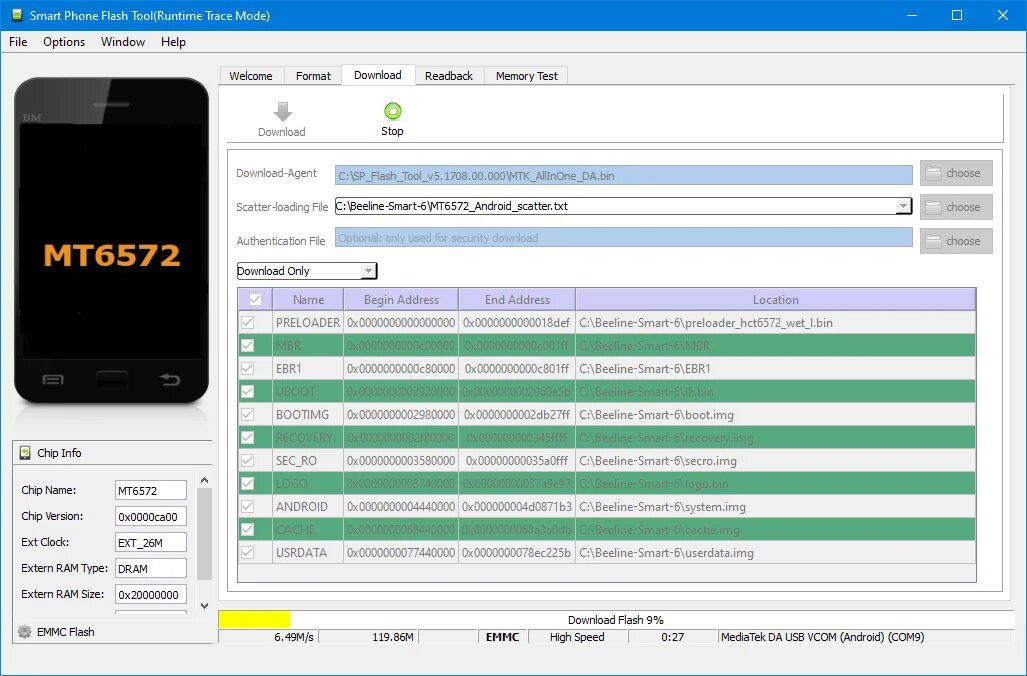1027x676 pixels.
Task: Toggle the EBR1 row checkbox
Action: [x=248, y=368]
